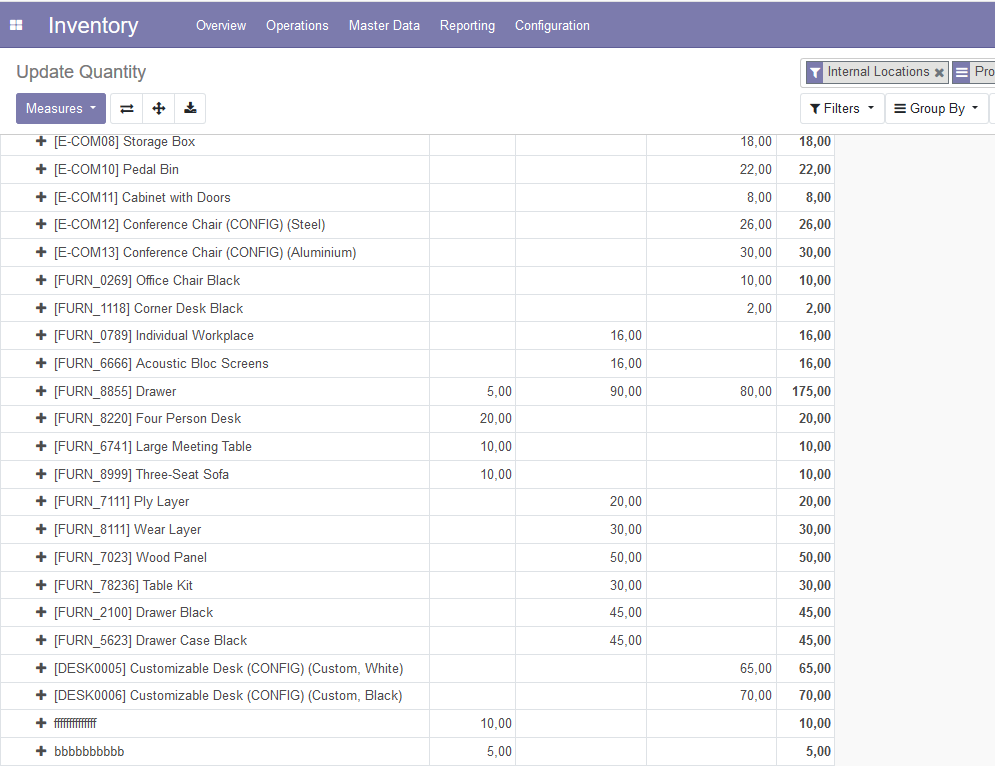Expand the [FURN_8855] Drawer row
The image size is (995, 766).
click(x=40, y=391)
